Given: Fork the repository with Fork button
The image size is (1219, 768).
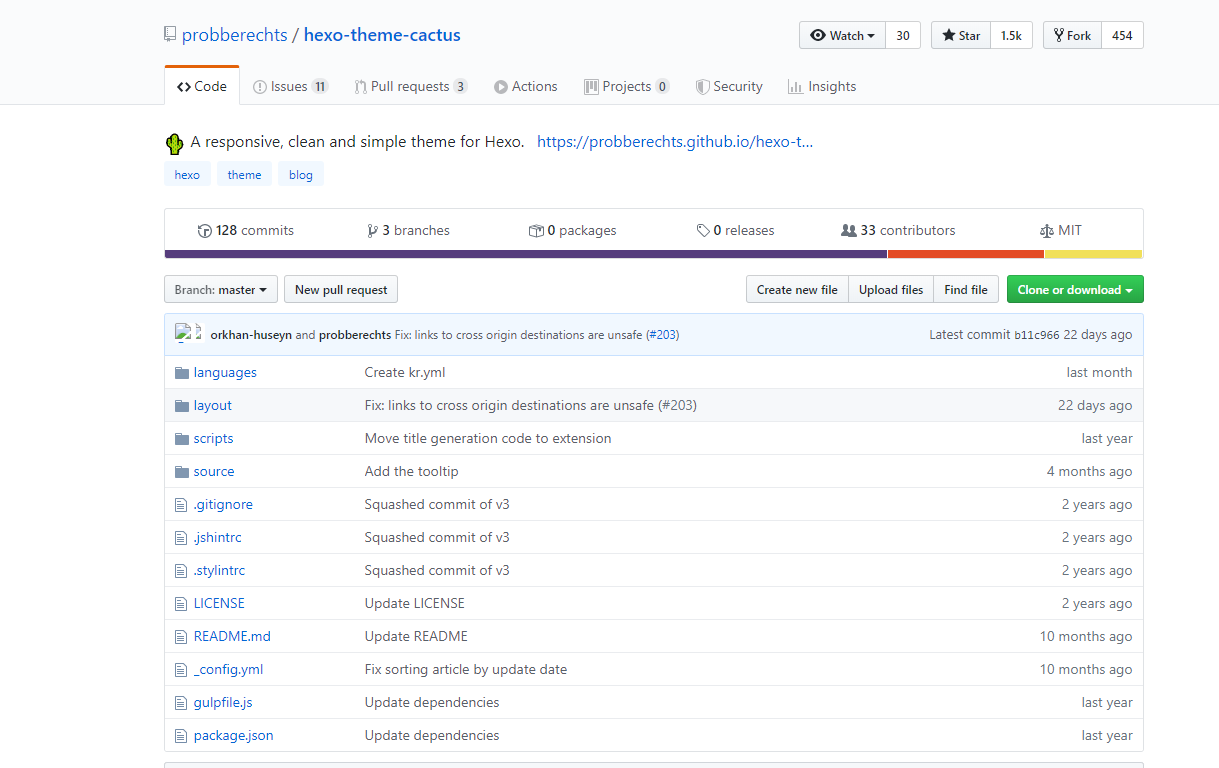Looking at the screenshot, I should tap(1072, 36).
